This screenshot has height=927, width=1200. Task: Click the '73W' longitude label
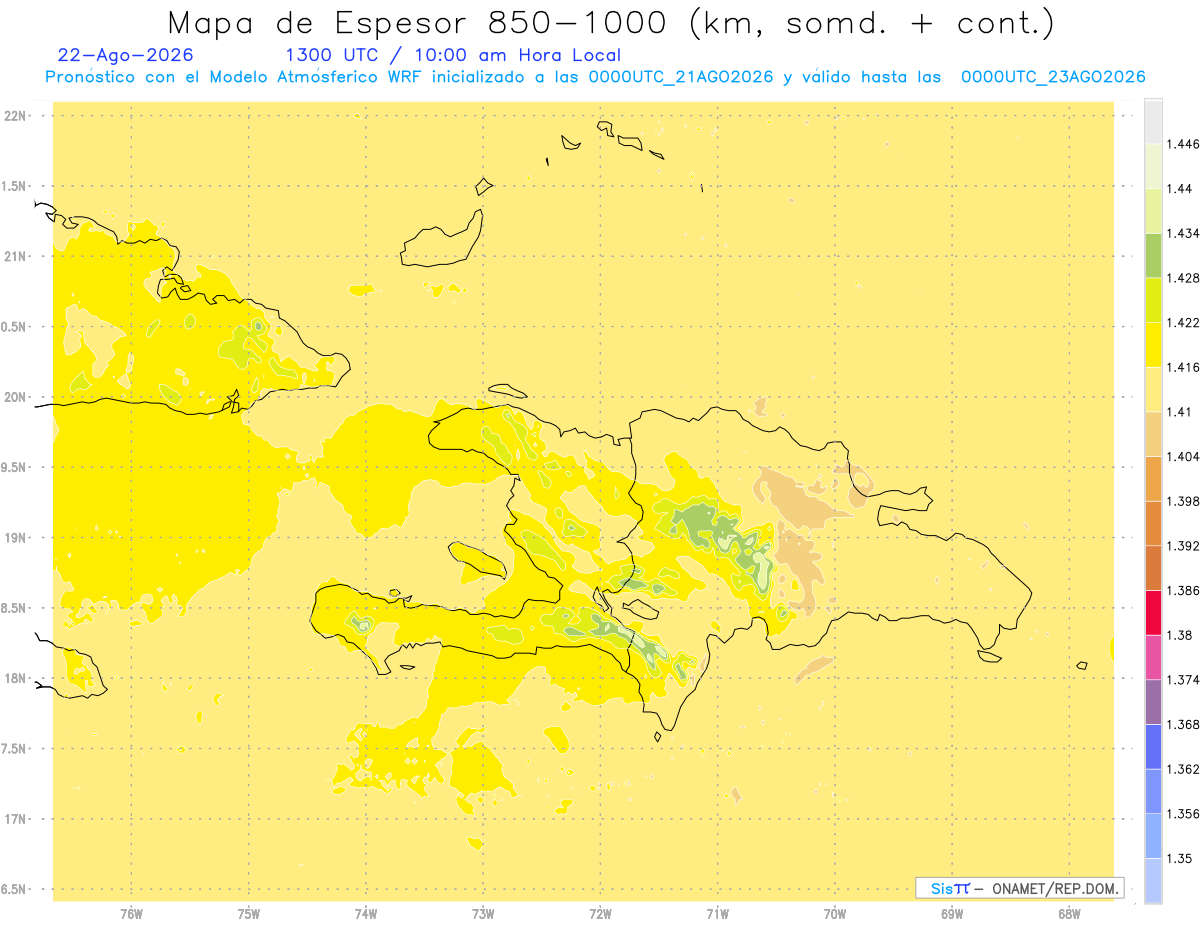[x=483, y=913]
